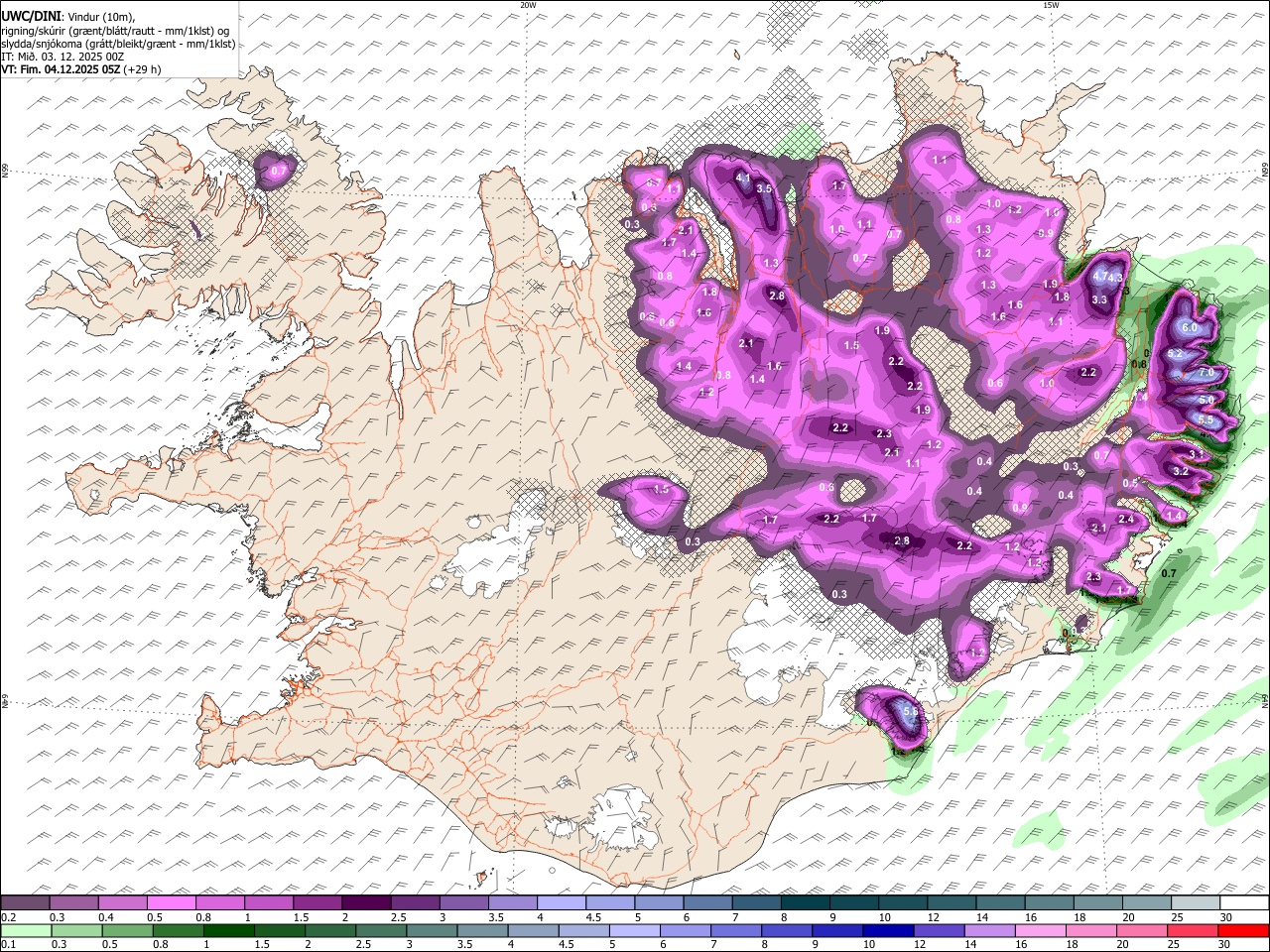Select lower legend swatch starting at 0.5
The image size is (1270, 952).
(127, 930)
